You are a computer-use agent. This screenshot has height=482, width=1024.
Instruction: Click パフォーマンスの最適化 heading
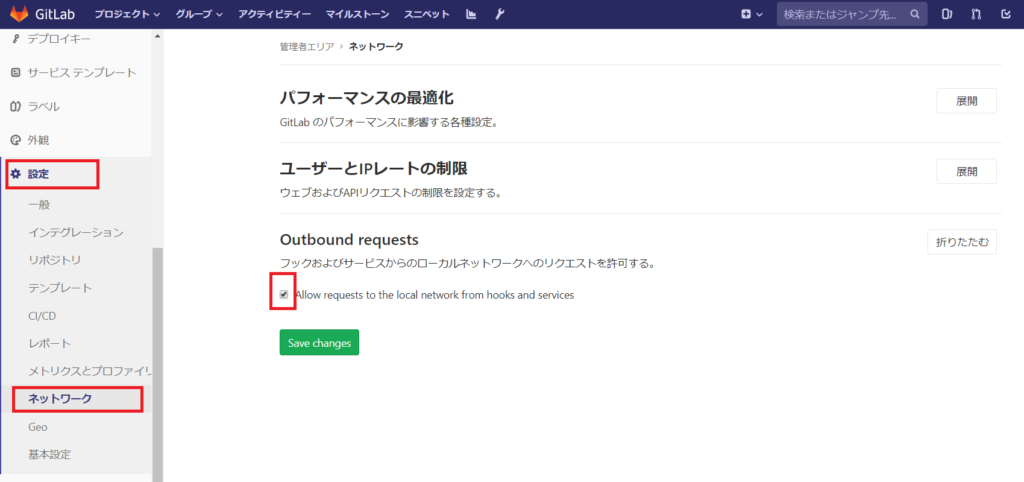click(366, 98)
